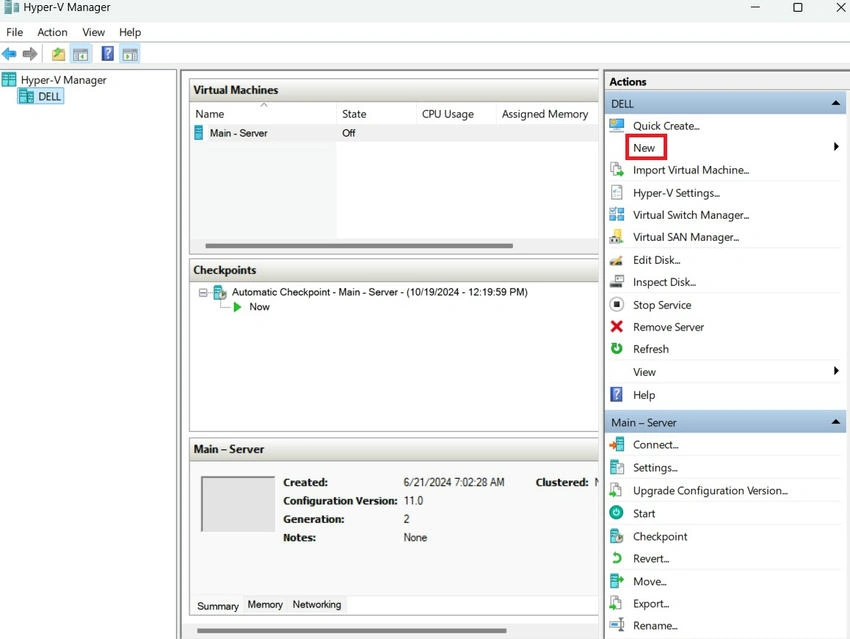The image size is (850, 639).
Task: Click the green Revert arrow icon
Action: point(616,558)
